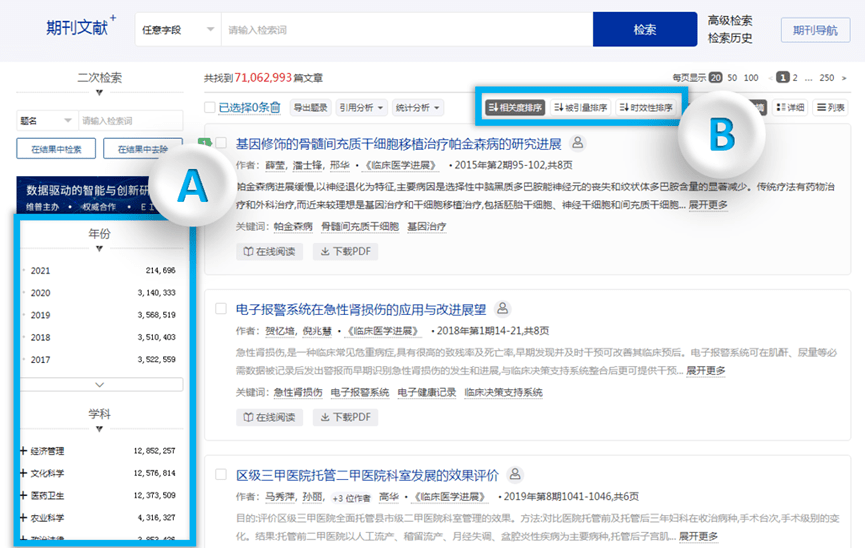This screenshot has height=548, width=865.
Task: Click the person icon after the 电子报警系统 title
Action: [x=503, y=308]
